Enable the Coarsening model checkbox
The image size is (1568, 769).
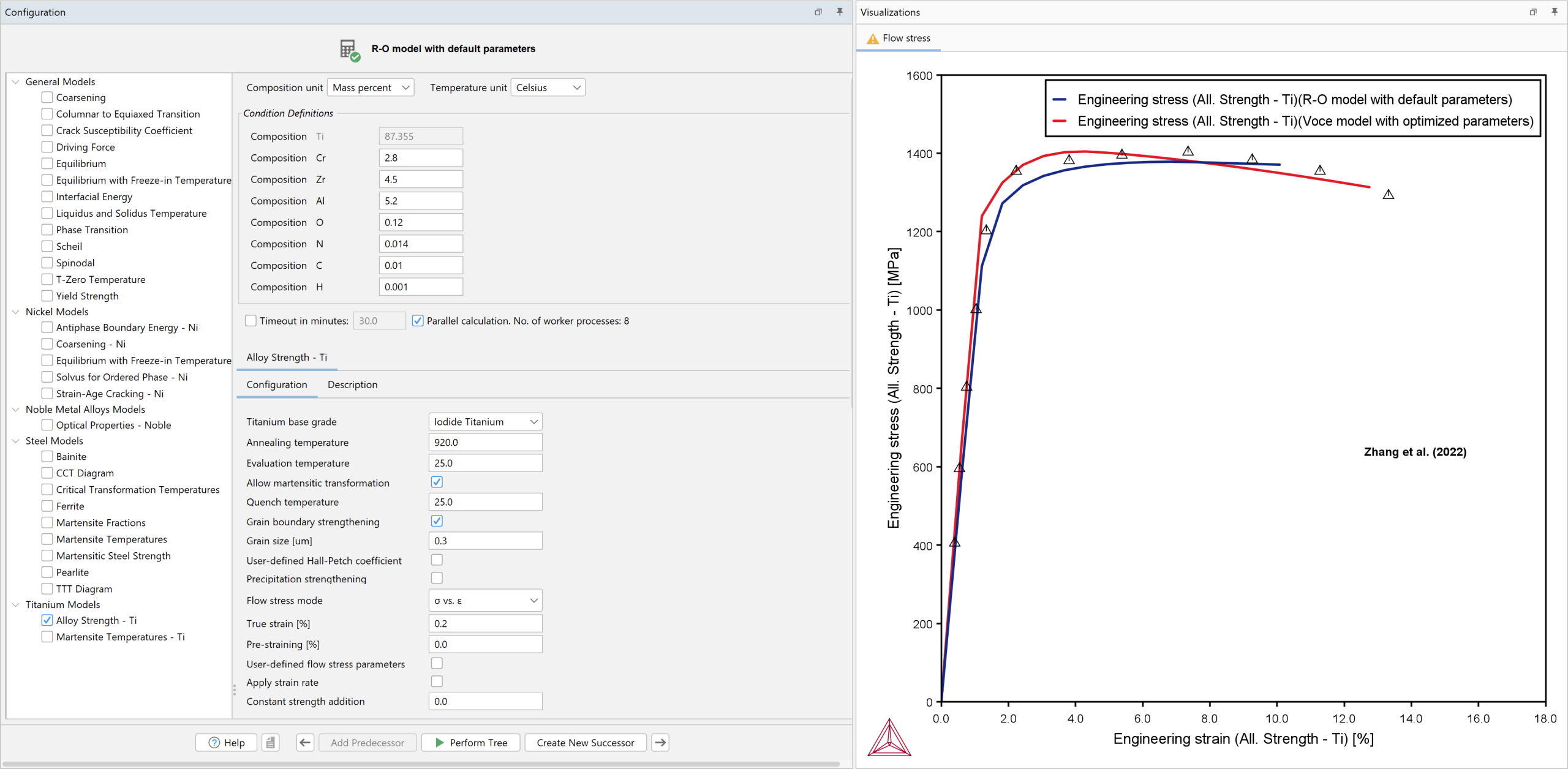pos(47,97)
